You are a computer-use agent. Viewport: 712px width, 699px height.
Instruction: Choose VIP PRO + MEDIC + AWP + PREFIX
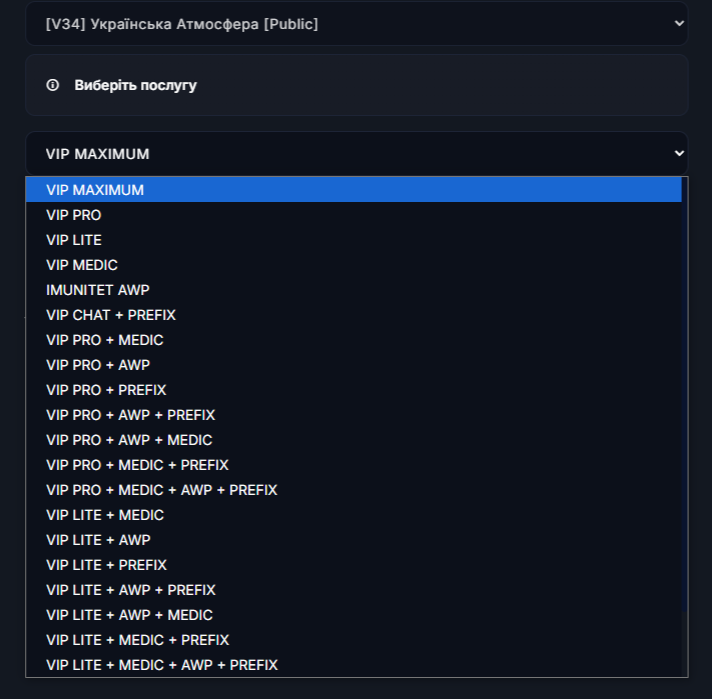(x=162, y=490)
